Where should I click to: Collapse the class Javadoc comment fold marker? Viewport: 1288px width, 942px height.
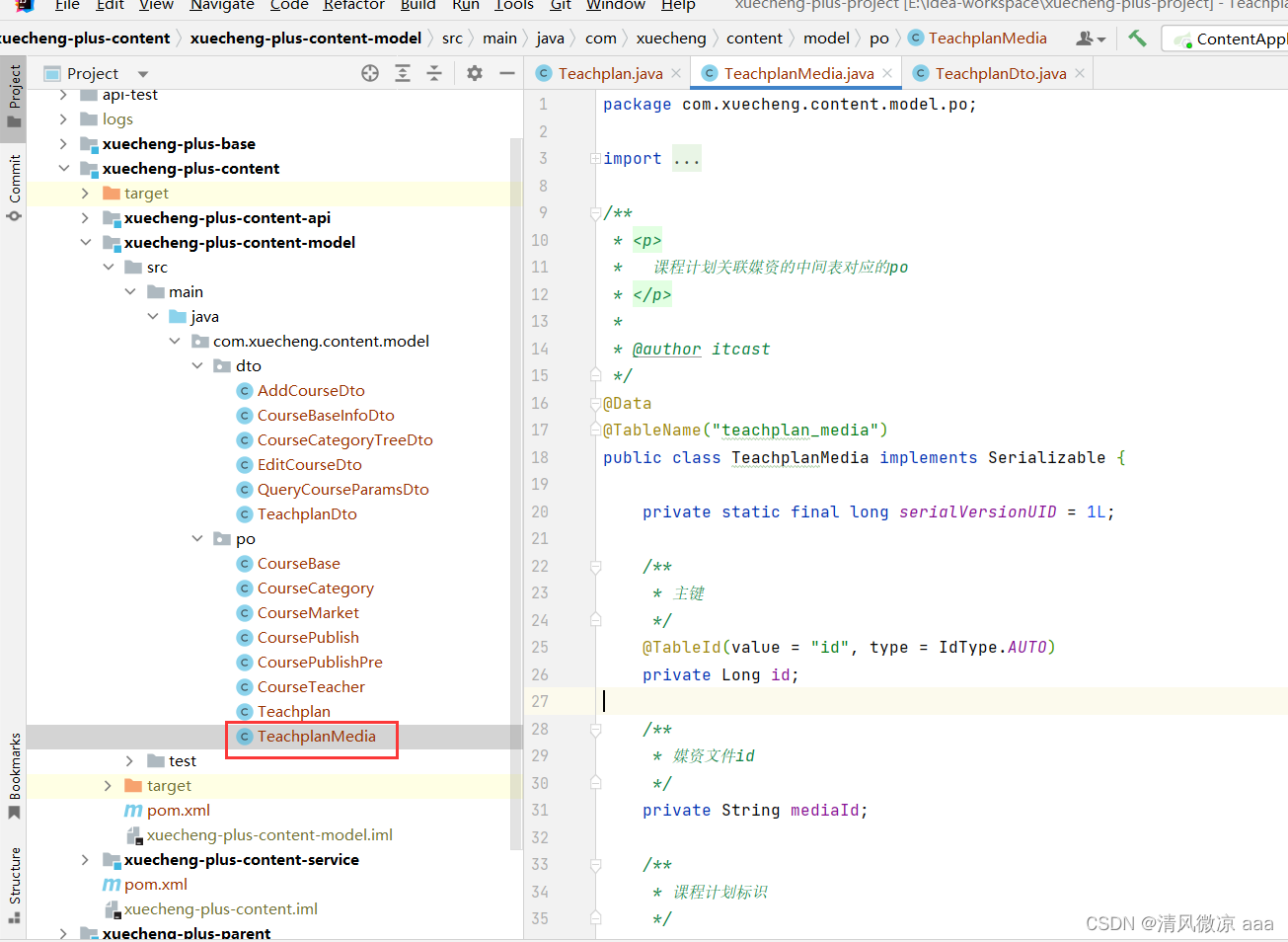tap(595, 213)
